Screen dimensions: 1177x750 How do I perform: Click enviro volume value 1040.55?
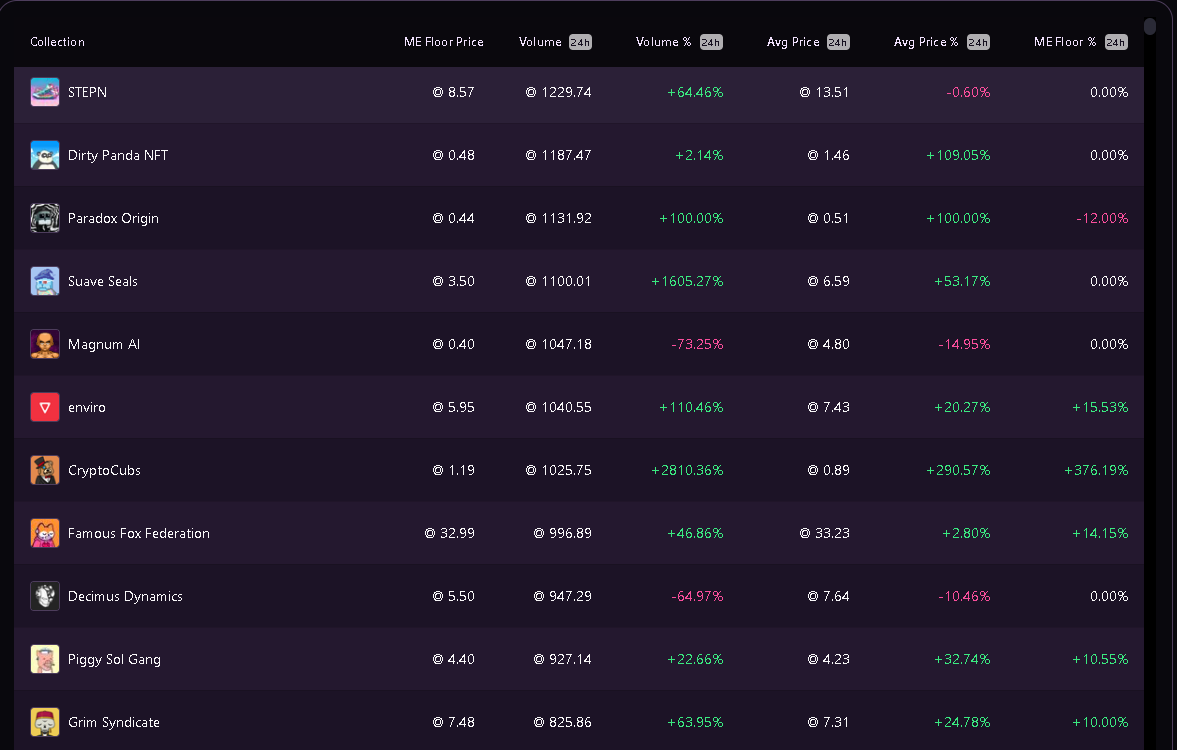point(558,408)
